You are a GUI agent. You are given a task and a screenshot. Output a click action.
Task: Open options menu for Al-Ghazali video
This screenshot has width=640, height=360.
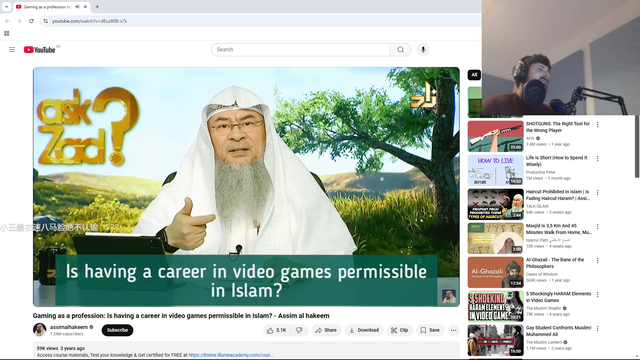pyautogui.click(x=598, y=260)
